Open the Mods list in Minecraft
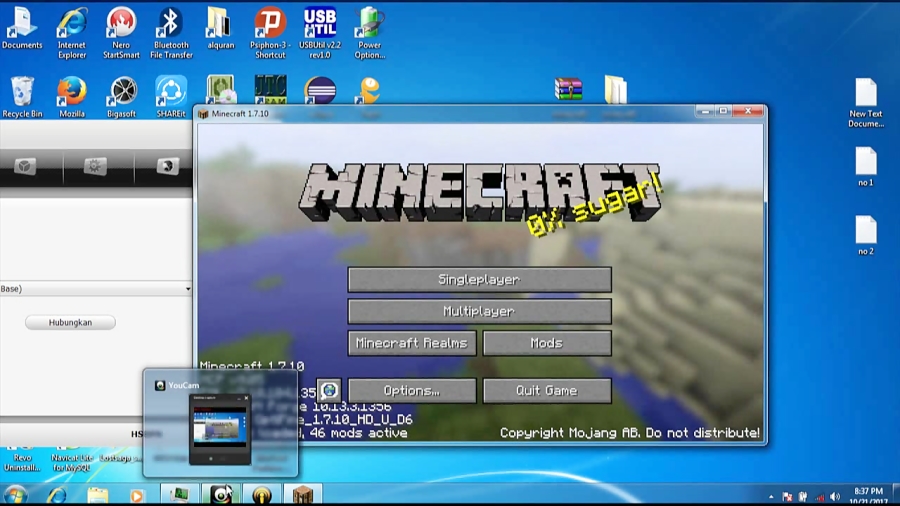Screen dimensions: 900x506 tap(546, 343)
